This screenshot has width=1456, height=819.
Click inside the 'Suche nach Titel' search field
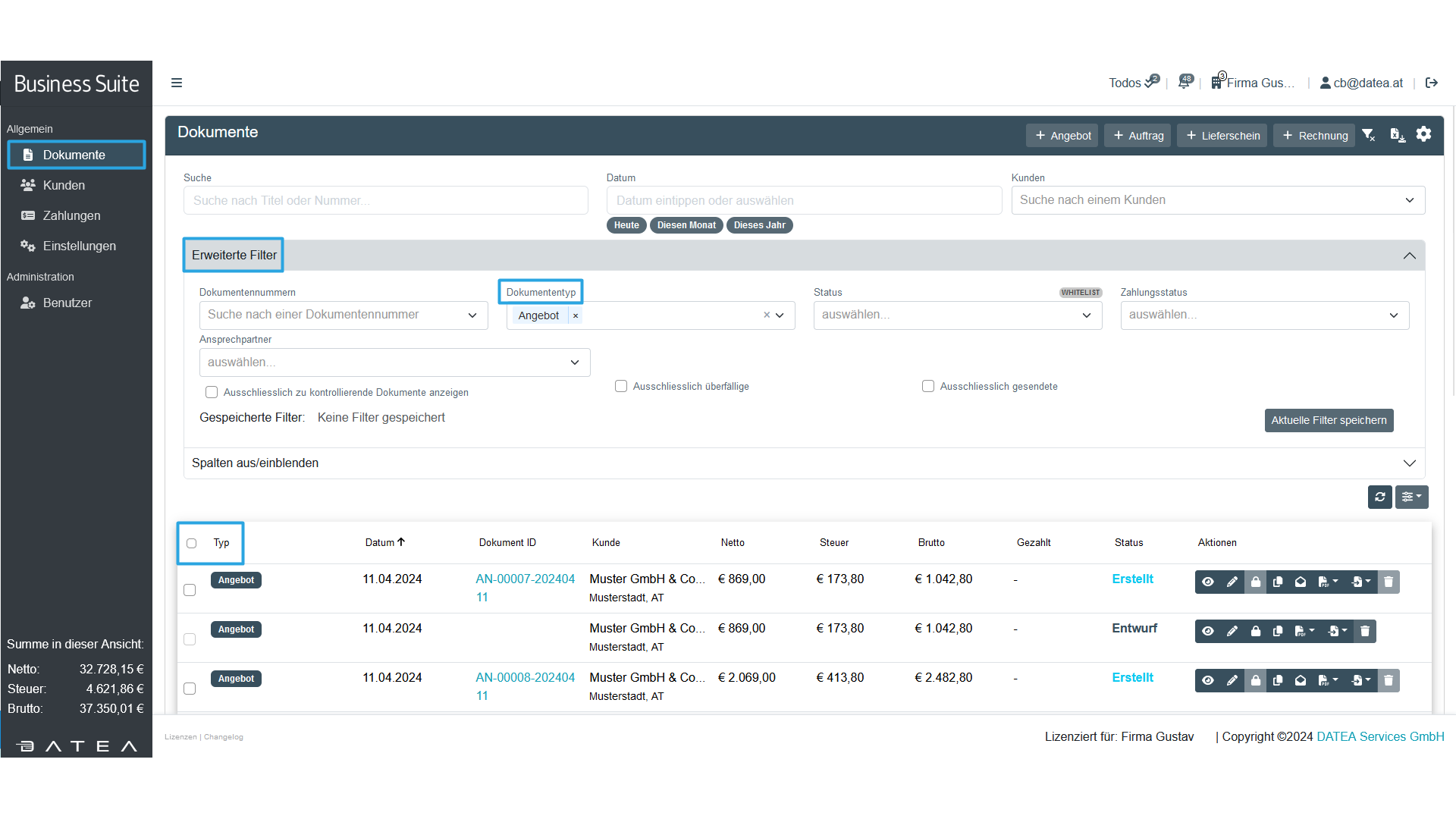(385, 200)
